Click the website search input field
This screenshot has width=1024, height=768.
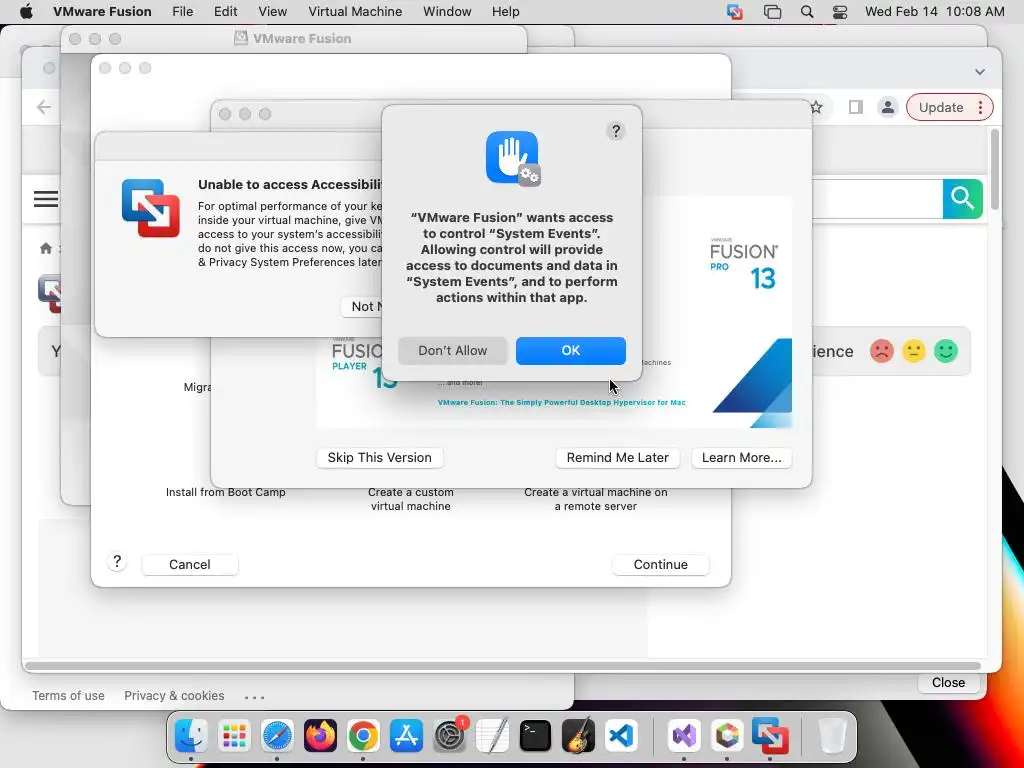click(877, 199)
